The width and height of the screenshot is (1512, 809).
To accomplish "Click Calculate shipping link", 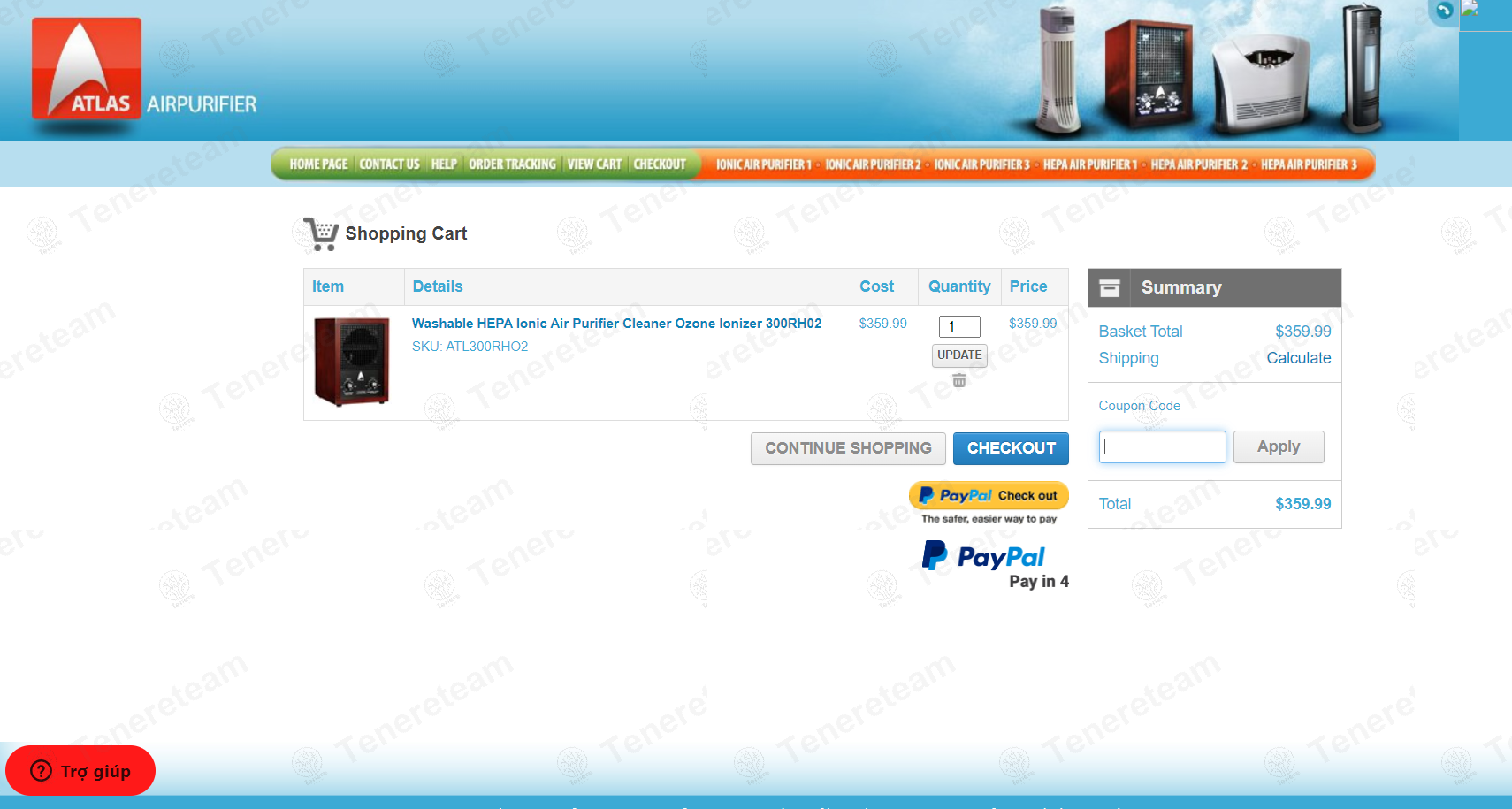I will (x=1298, y=358).
